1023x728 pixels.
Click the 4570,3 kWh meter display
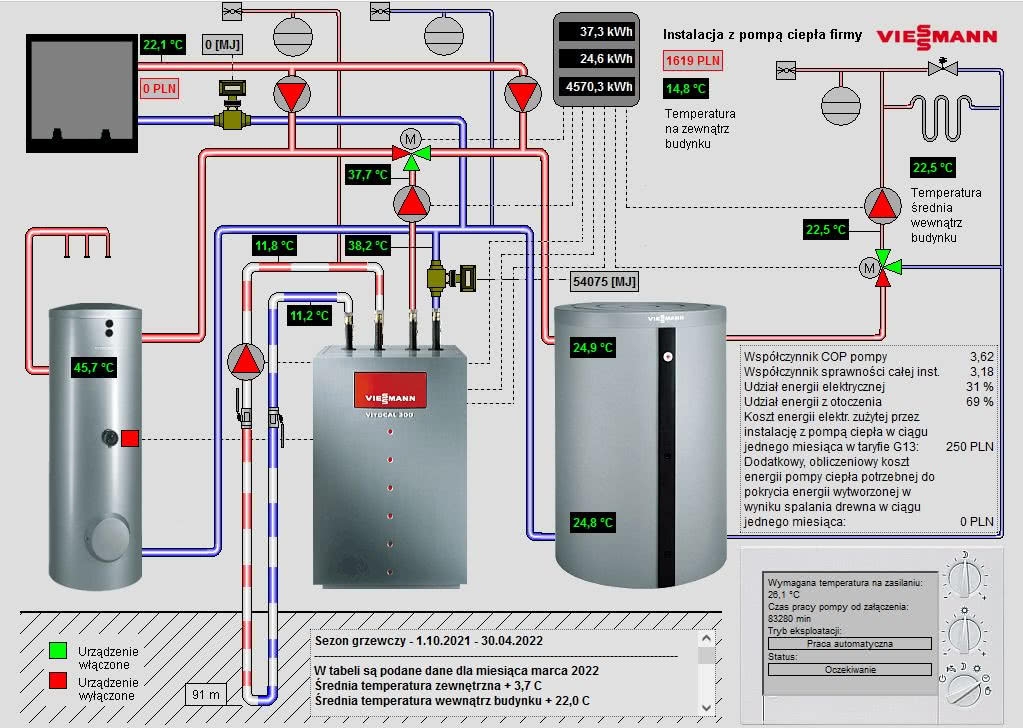pyautogui.click(x=598, y=86)
